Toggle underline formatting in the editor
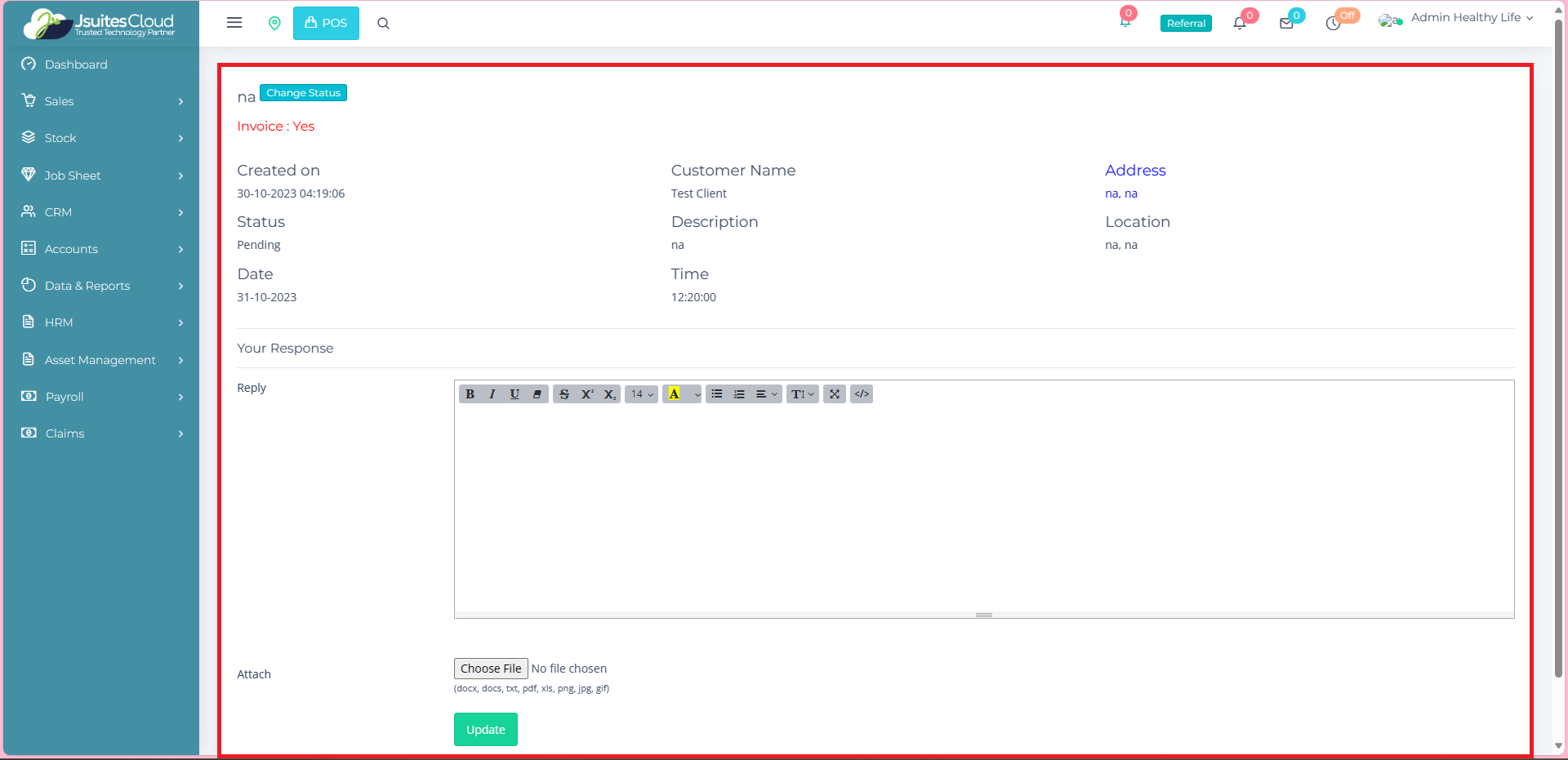The image size is (1568, 760). [x=514, y=394]
